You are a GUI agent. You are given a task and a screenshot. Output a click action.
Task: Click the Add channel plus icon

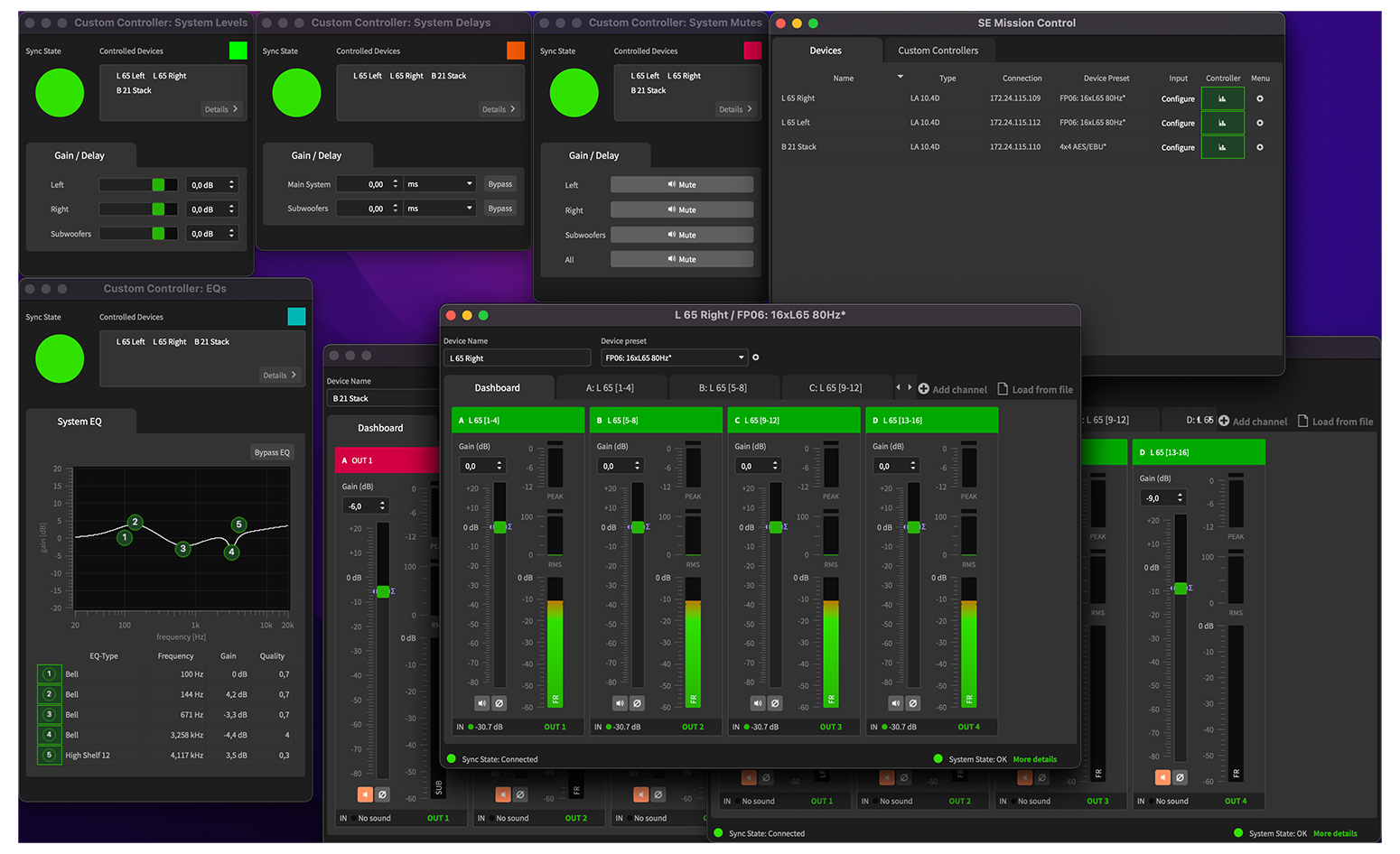tap(923, 389)
